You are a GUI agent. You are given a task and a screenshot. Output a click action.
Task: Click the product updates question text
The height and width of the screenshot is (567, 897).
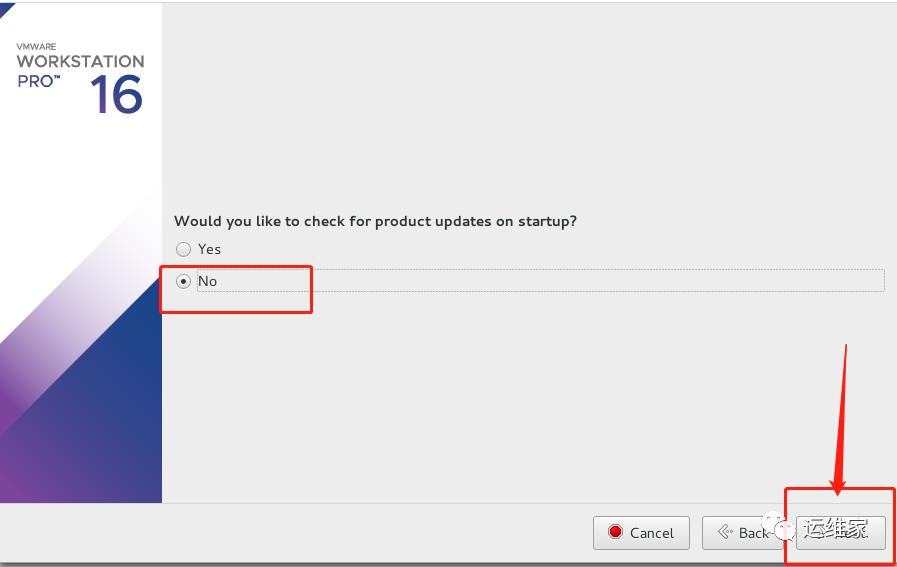375,221
